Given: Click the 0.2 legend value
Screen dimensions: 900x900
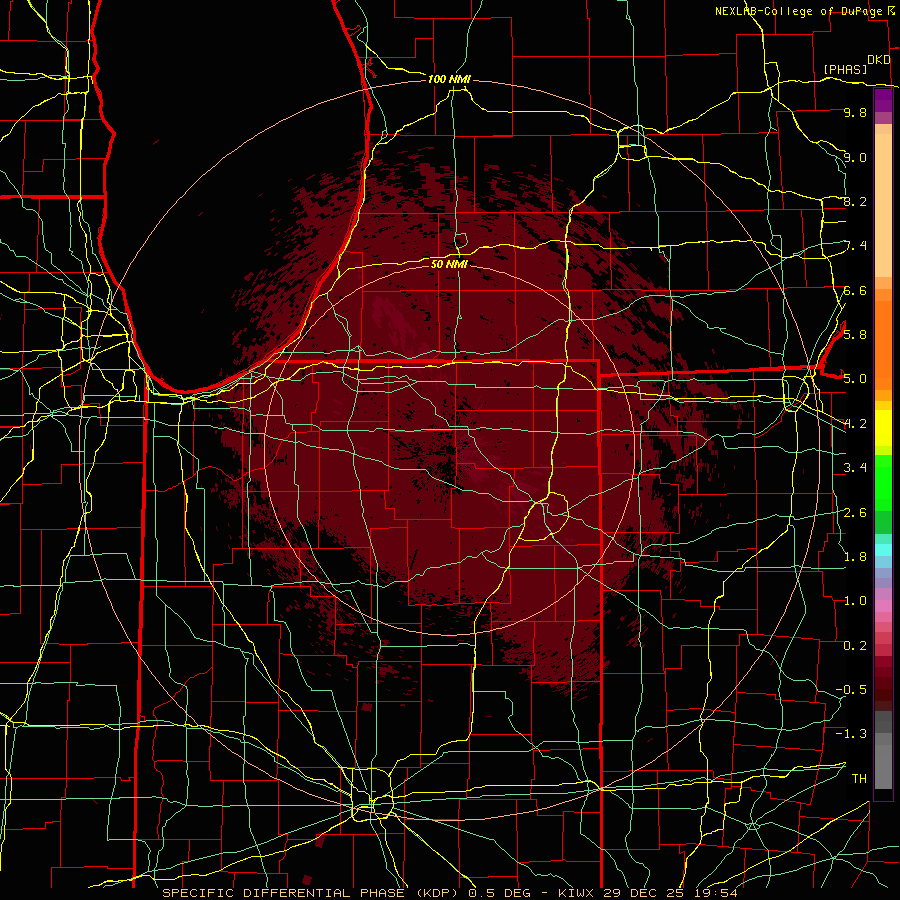Looking at the screenshot, I should [855, 645].
